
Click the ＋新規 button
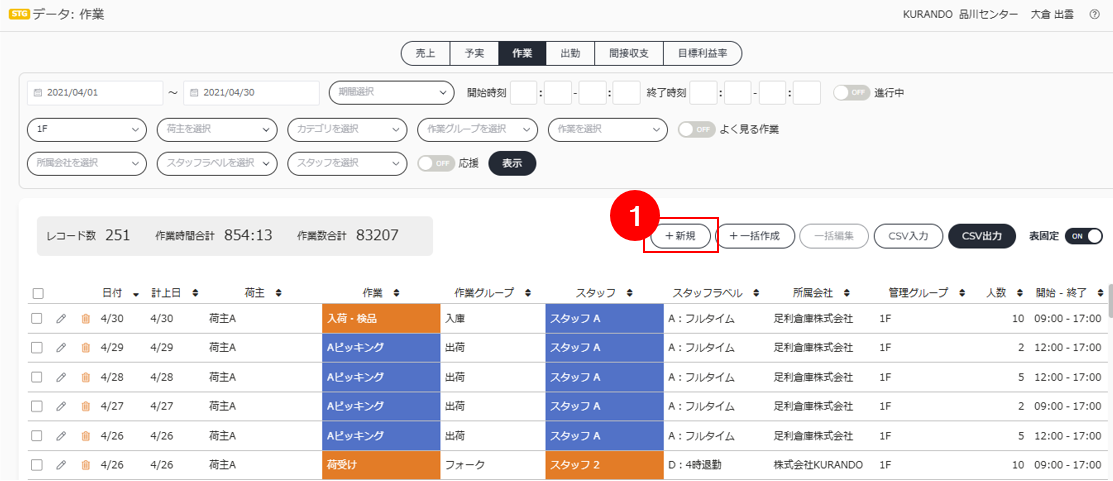680,236
